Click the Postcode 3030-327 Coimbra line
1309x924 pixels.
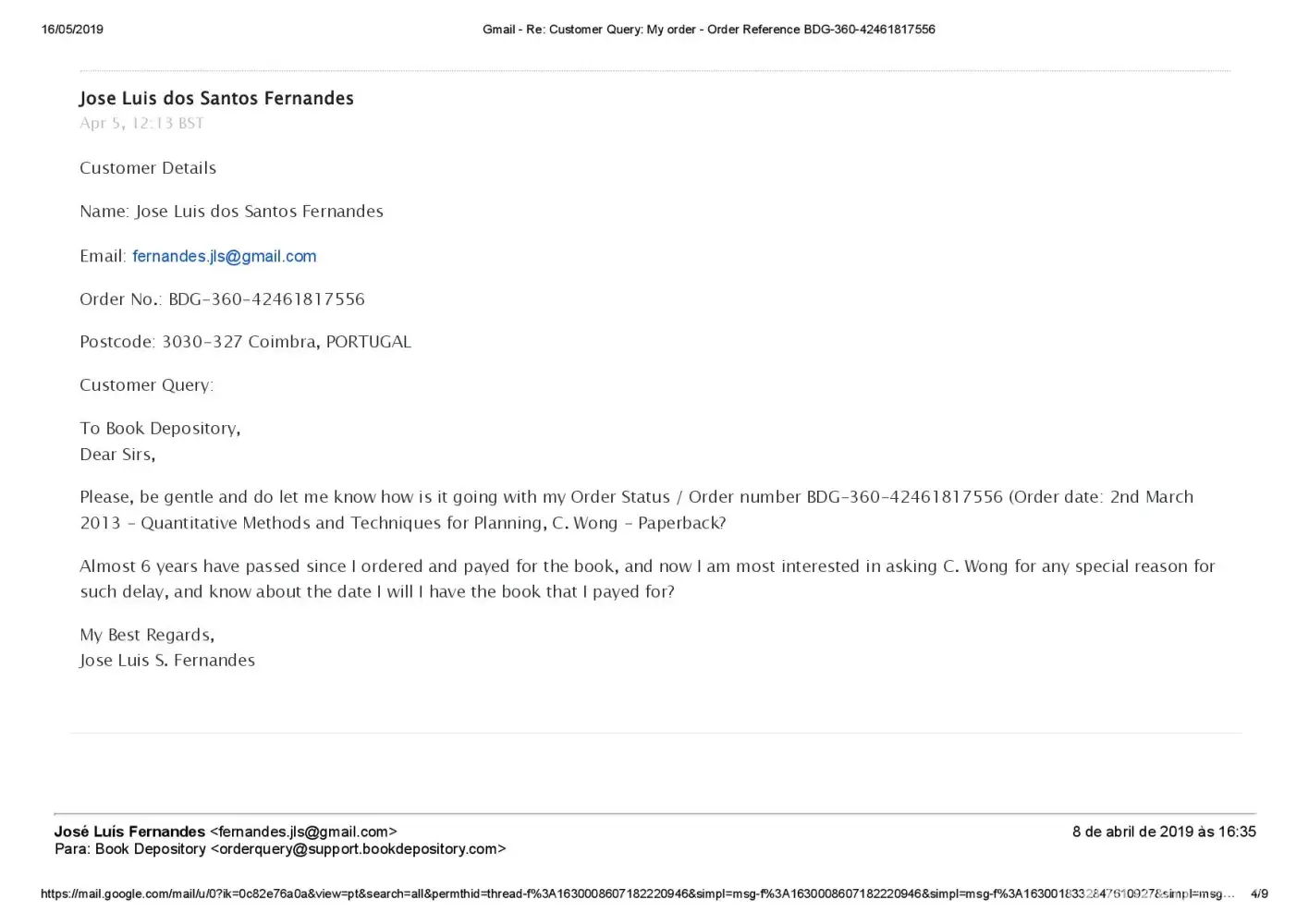pos(245,341)
